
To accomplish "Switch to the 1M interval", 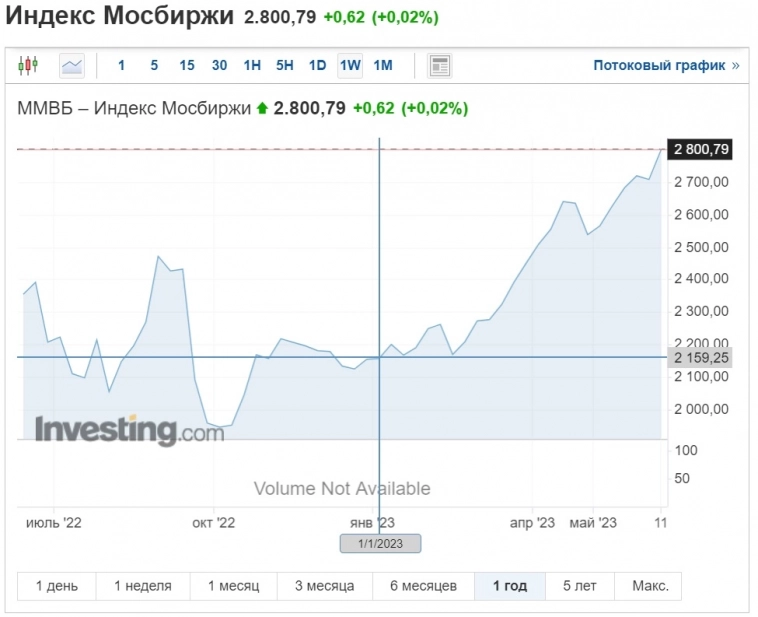I will point(383,66).
